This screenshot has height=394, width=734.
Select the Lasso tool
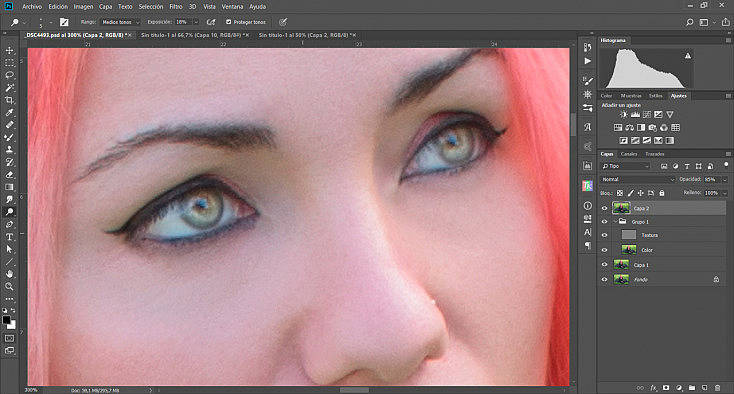(9, 75)
